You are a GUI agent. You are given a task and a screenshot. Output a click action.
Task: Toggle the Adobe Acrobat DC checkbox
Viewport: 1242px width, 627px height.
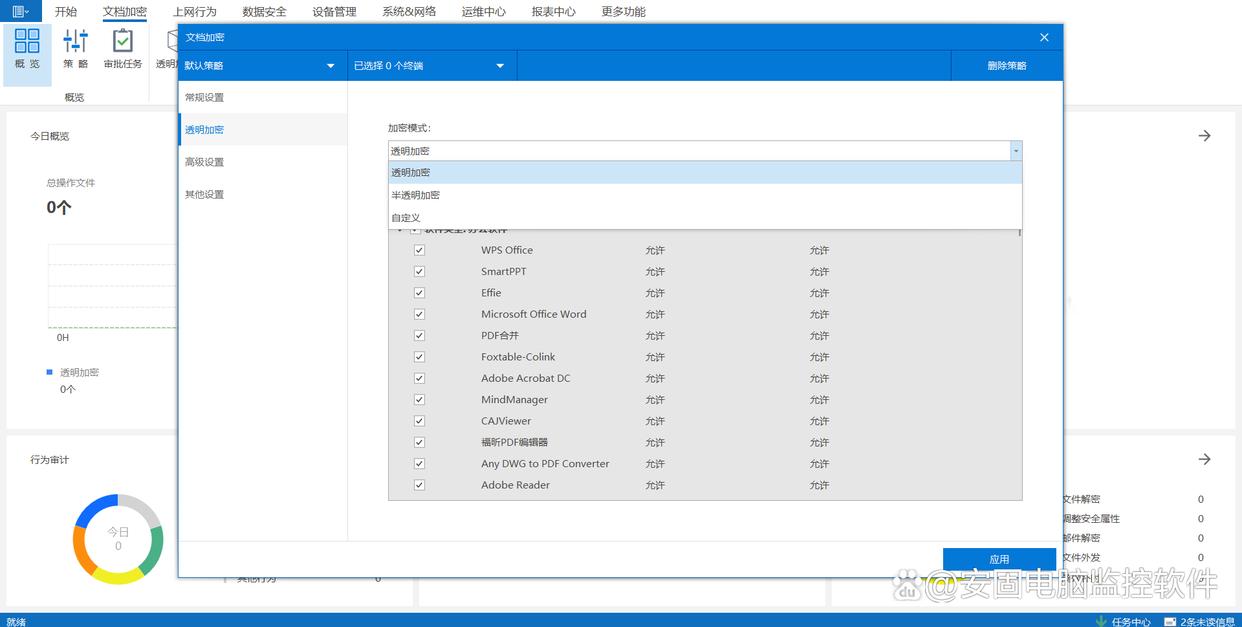tap(419, 378)
